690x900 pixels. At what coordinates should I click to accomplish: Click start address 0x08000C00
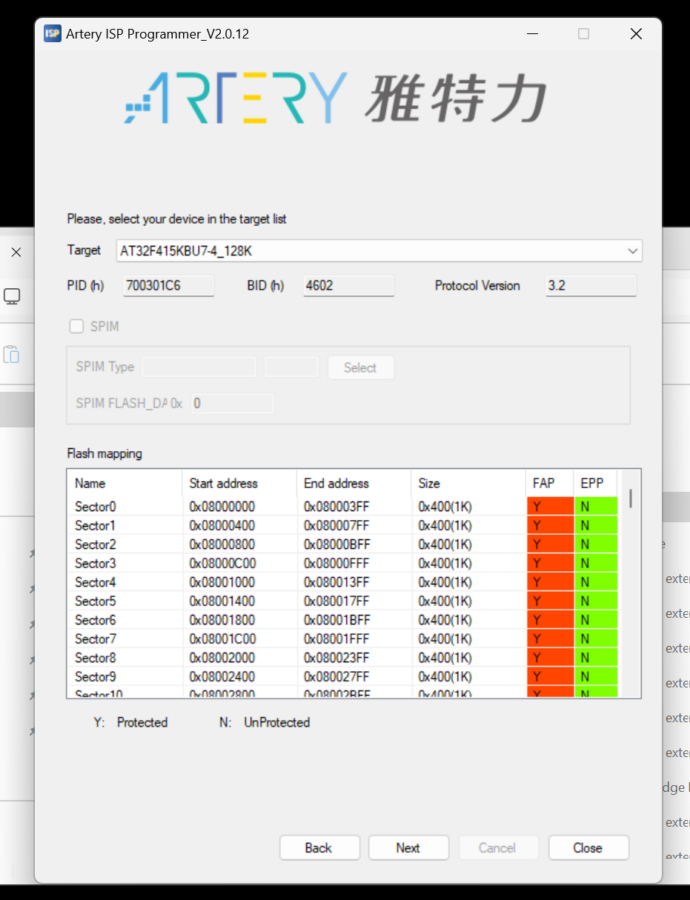[x=222, y=564]
